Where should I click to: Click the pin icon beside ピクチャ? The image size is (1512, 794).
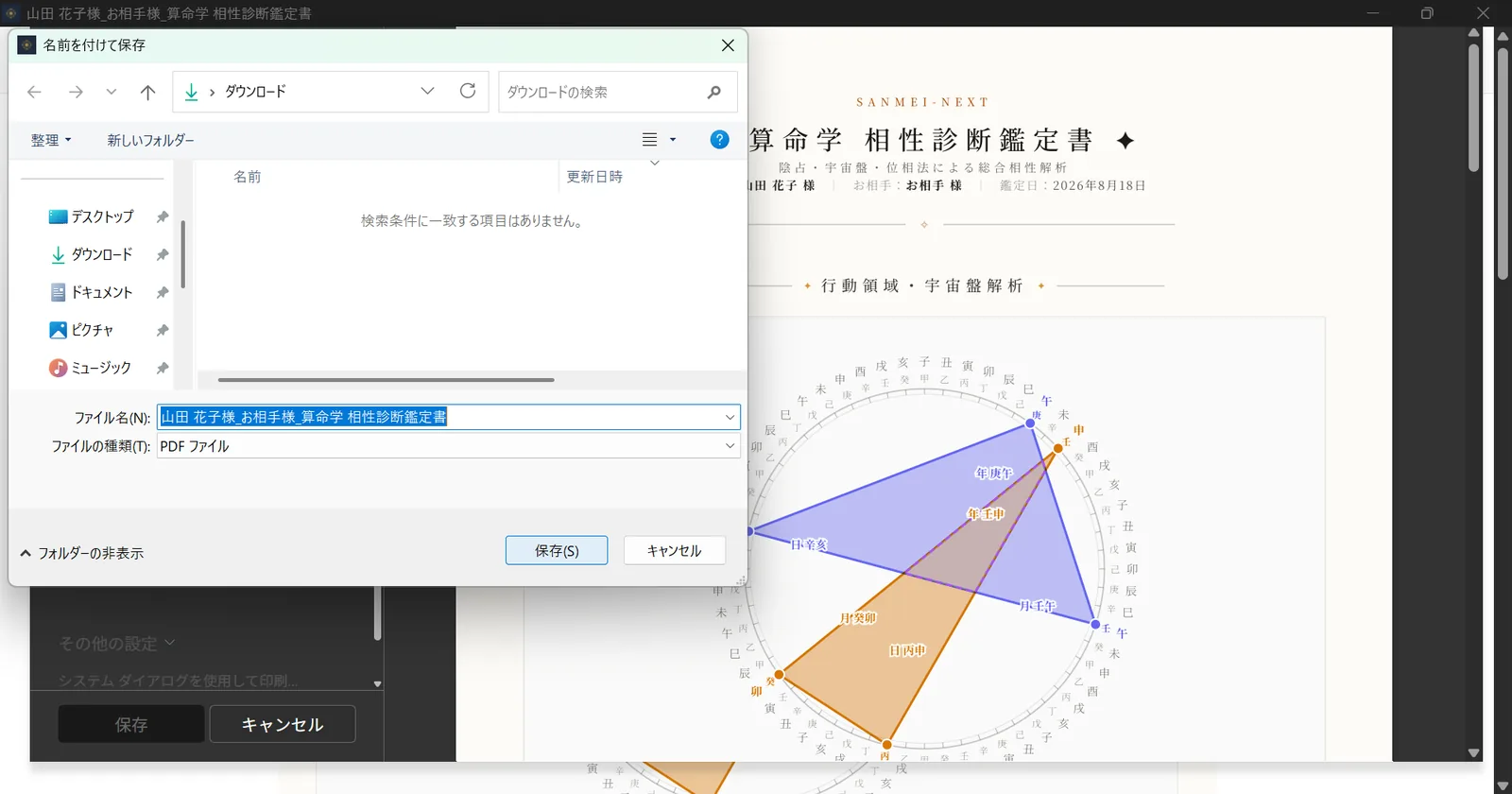163,330
